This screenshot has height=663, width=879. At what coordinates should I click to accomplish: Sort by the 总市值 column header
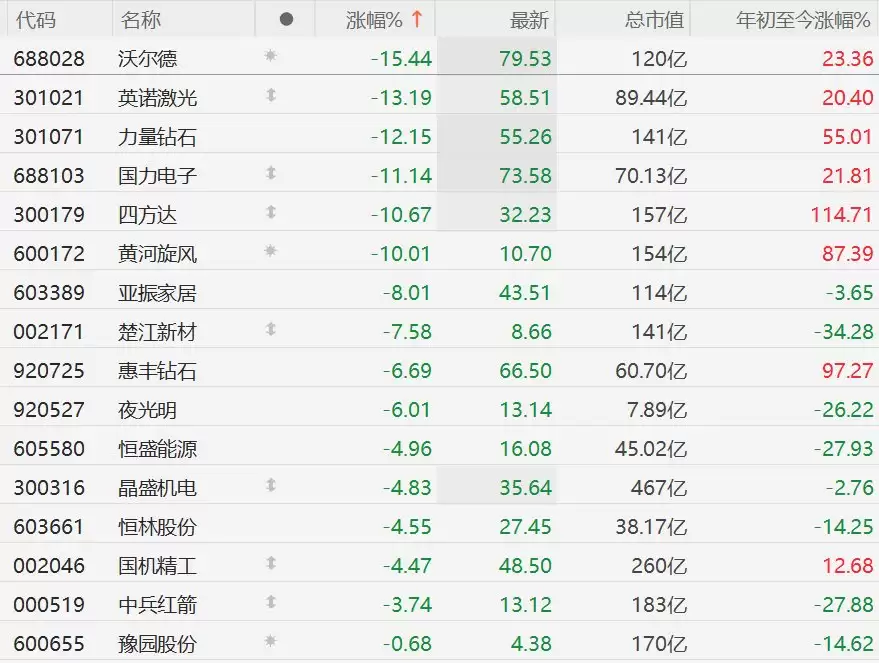click(654, 20)
